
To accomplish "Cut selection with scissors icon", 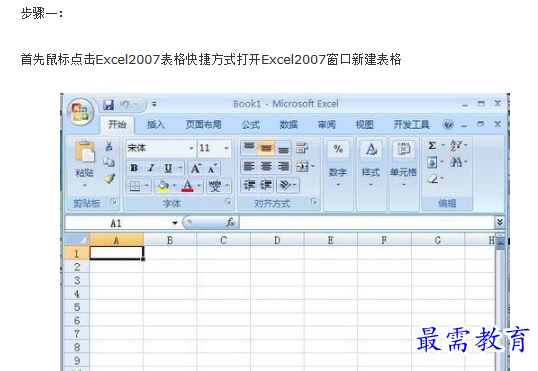I will tap(109, 146).
